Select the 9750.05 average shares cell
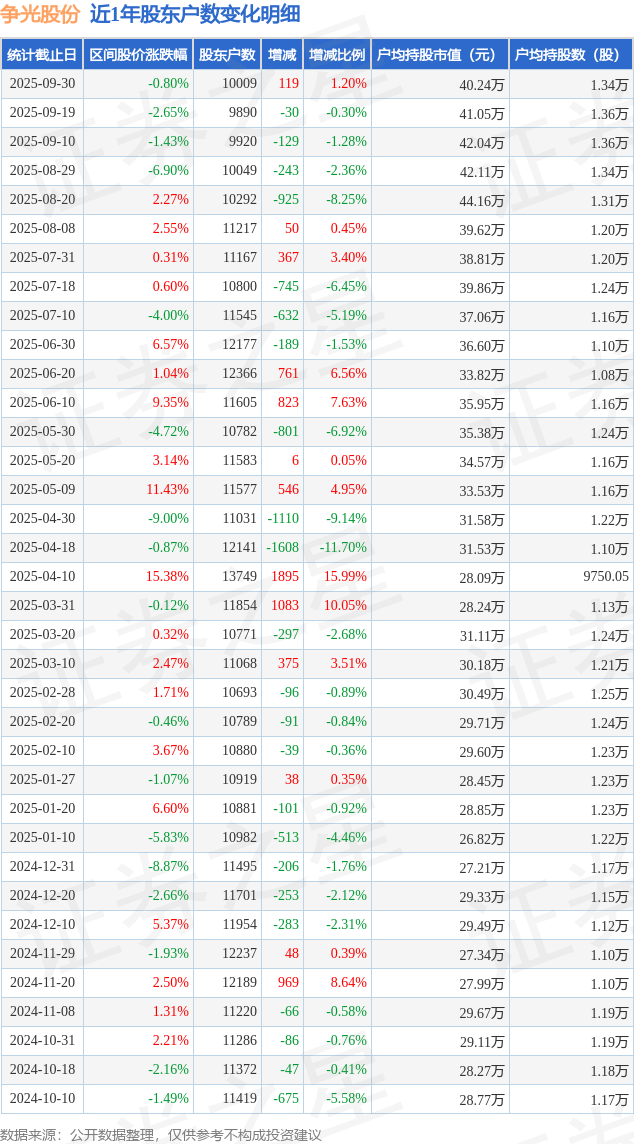Viewport: 634px width, 1144px height. (600, 577)
